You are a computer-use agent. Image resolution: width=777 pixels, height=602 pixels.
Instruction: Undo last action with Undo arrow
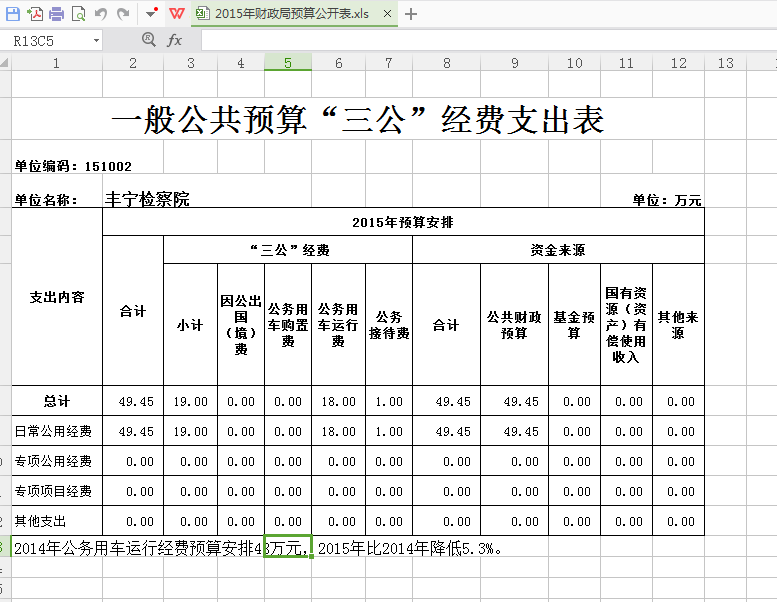coord(101,13)
